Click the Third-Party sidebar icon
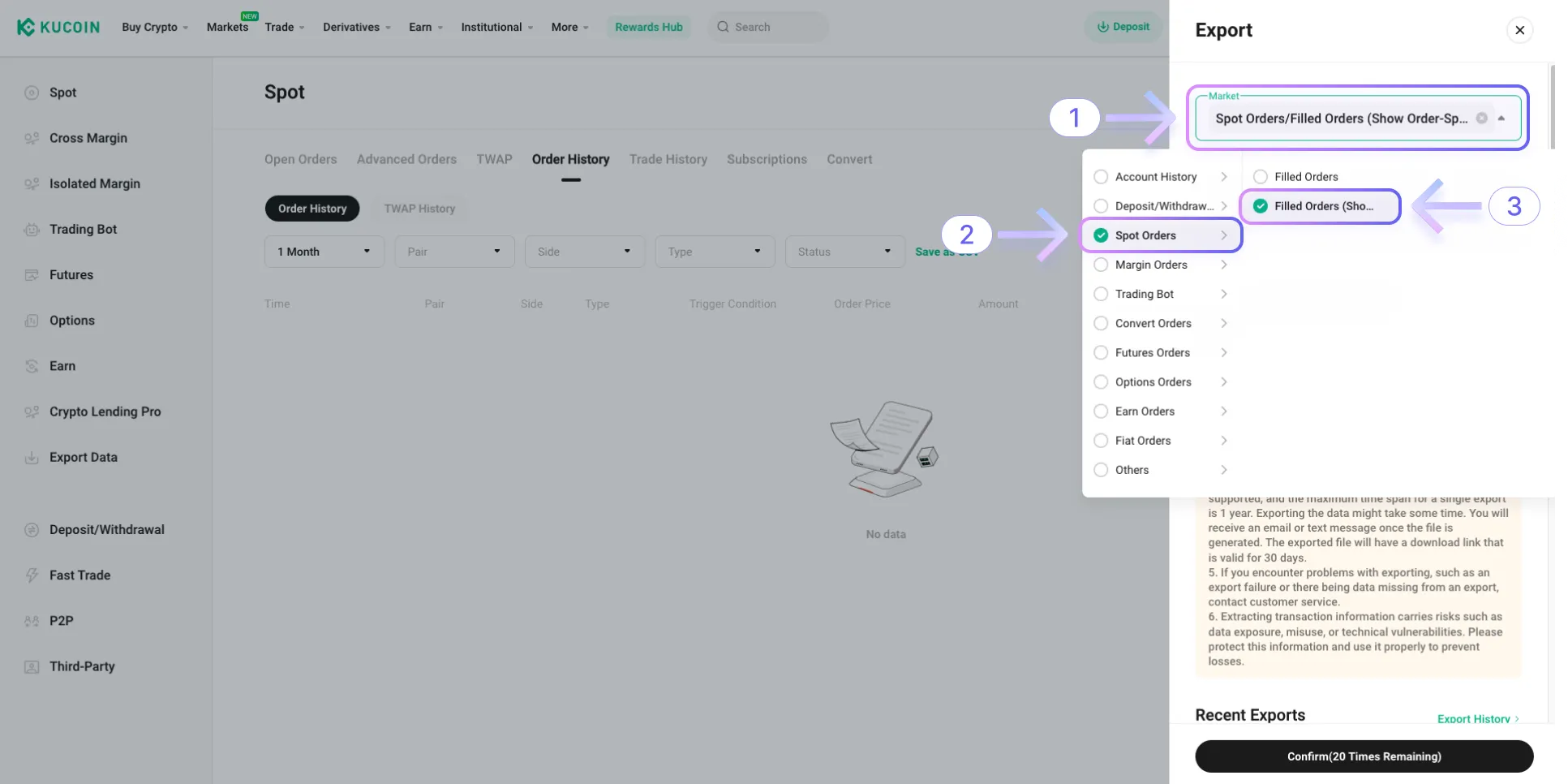The height and width of the screenshot is (784, 1568). [32, 666]
